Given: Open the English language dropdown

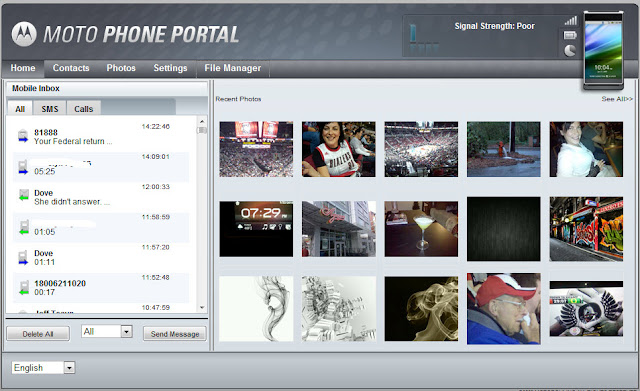Looking at the screenshot, I should [x=69, y=368].
